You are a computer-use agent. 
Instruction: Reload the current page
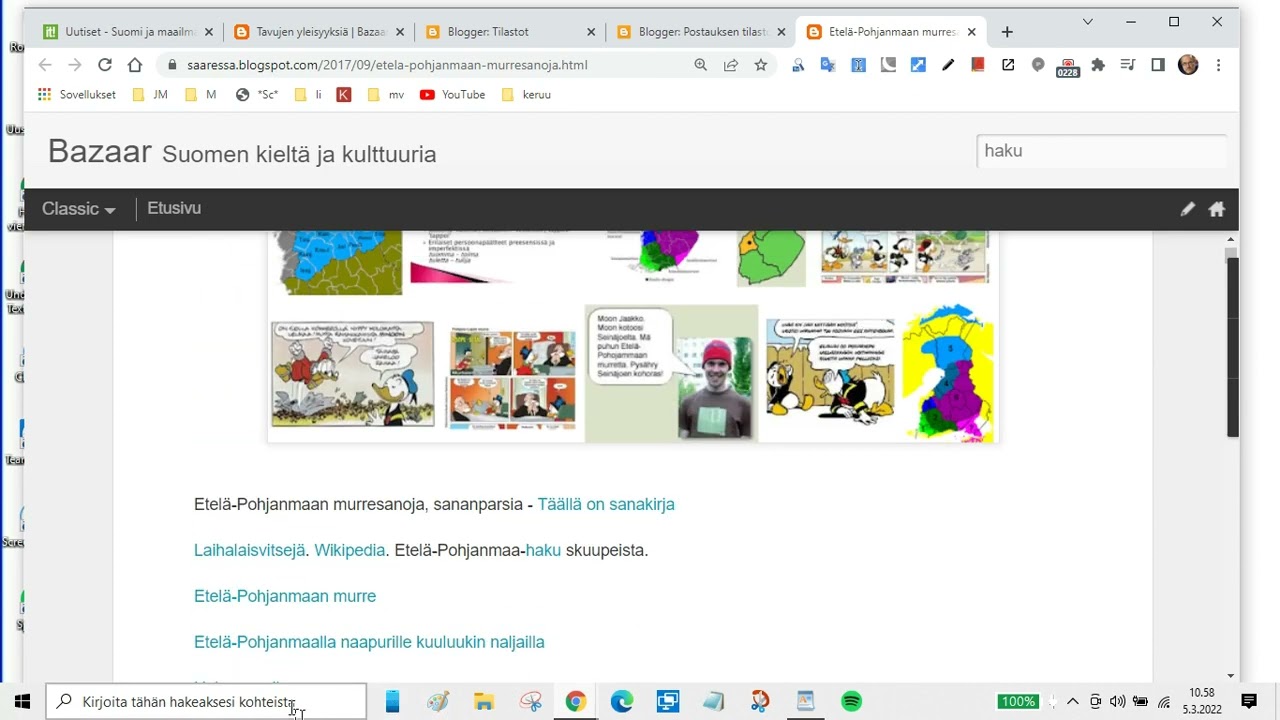[104, 65]
